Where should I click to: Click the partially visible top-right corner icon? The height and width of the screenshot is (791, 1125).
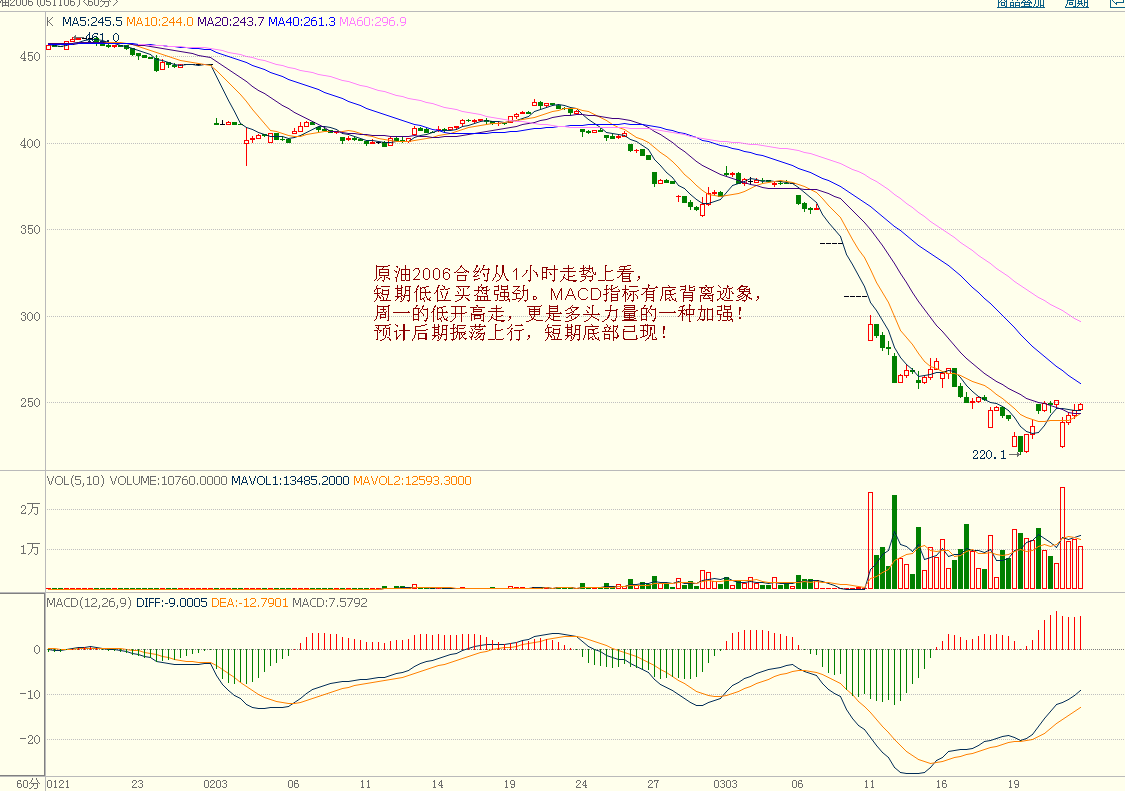tap(1117, 3)
